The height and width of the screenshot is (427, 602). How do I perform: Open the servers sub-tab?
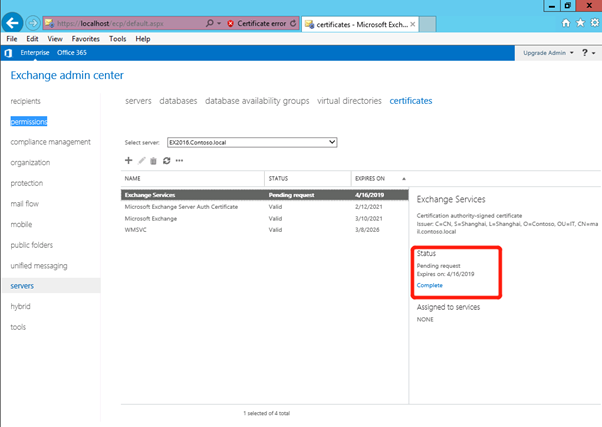(138, 101)
